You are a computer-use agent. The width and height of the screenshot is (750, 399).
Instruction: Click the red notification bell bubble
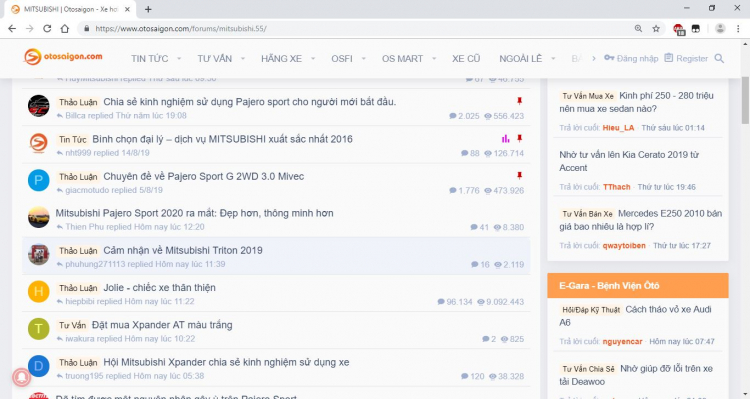(x=22, y=377)
